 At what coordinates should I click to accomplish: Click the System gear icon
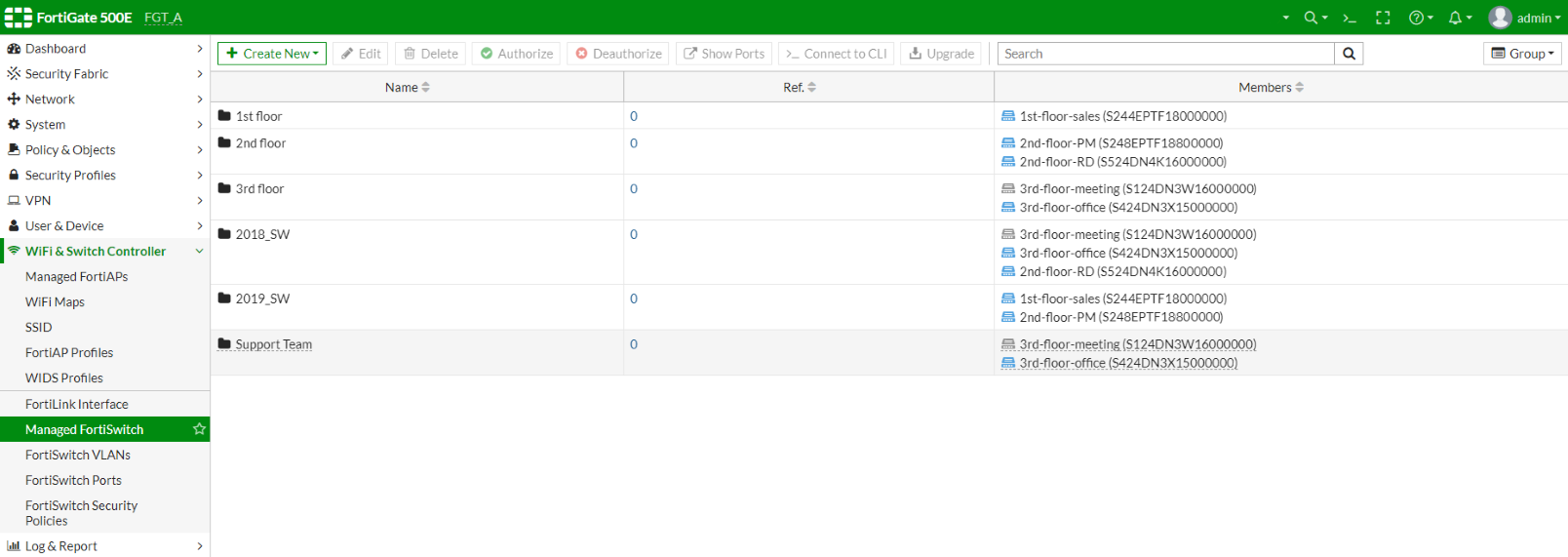(14, 124)
